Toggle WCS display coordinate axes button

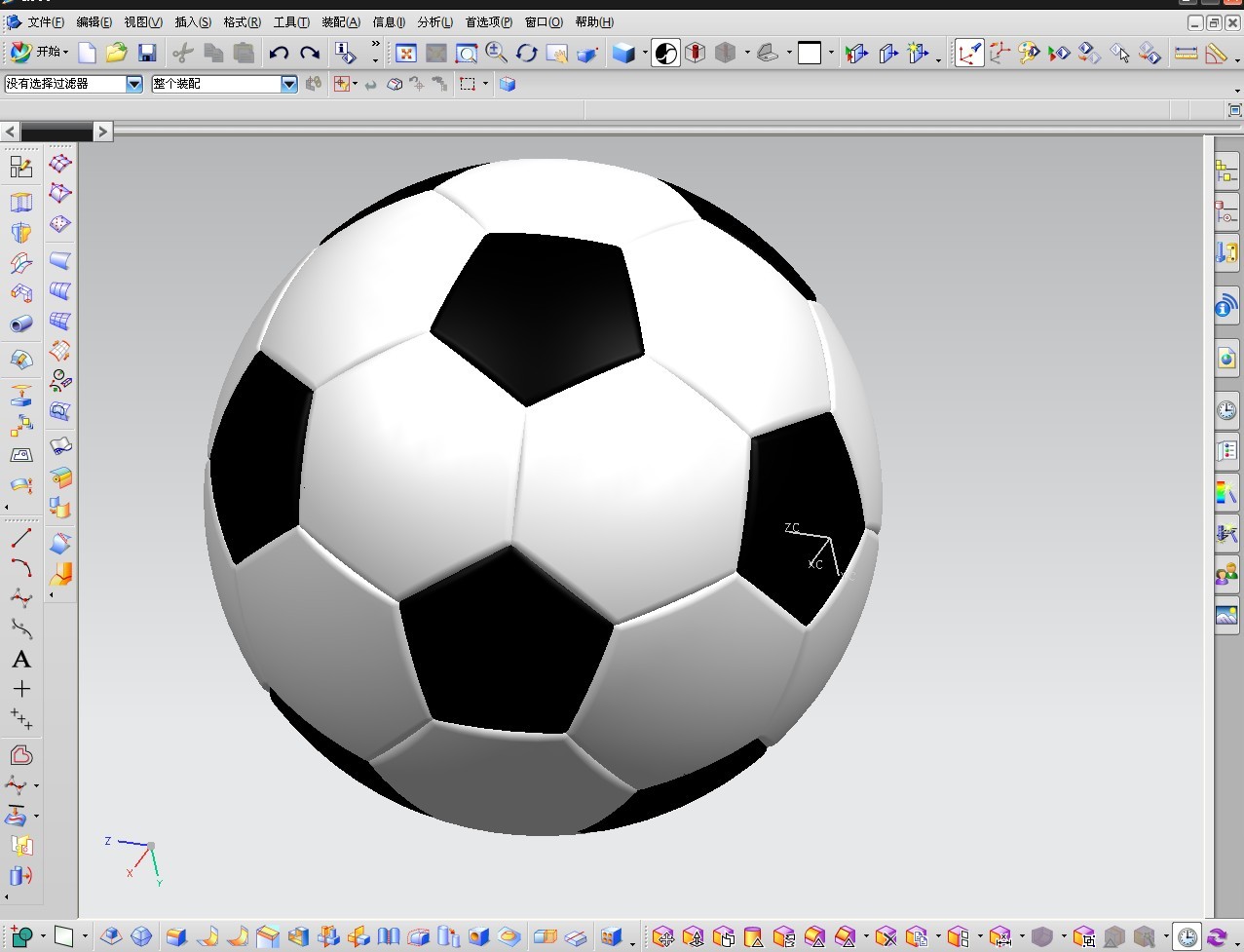click(969, 53)
